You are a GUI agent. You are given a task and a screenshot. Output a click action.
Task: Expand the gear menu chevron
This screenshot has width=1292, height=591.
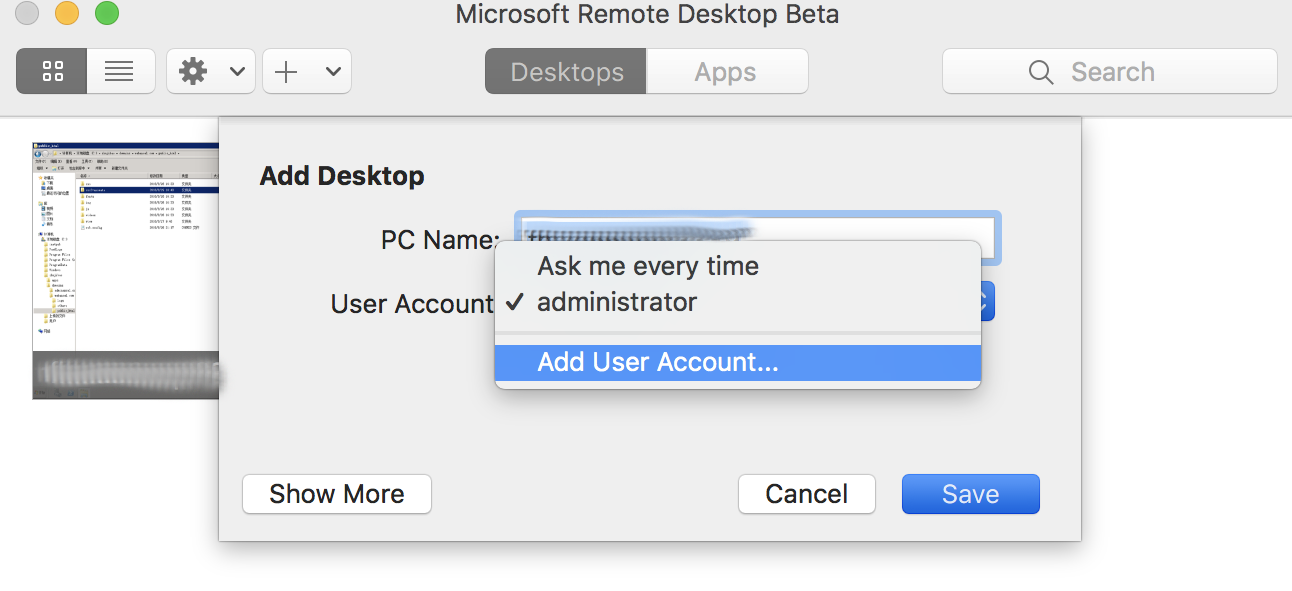(237, 72)
